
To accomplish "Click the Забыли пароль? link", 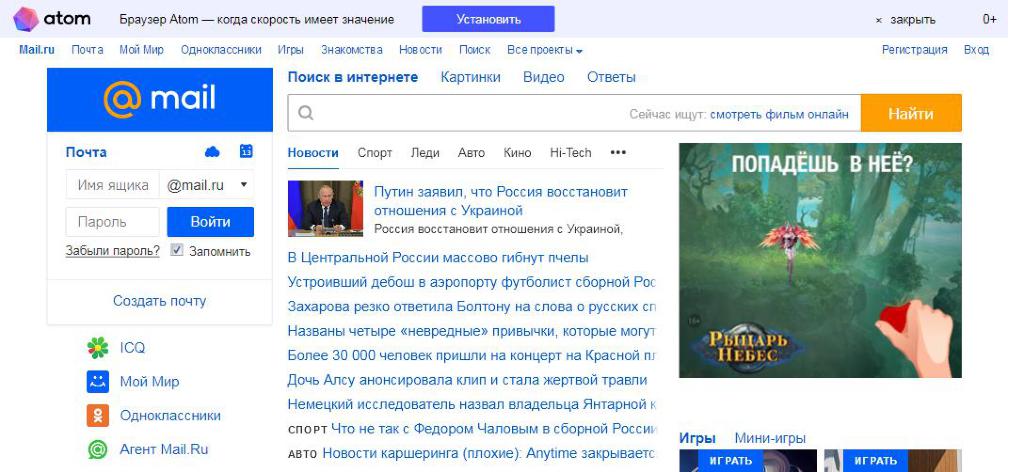I will pos(112,251).
